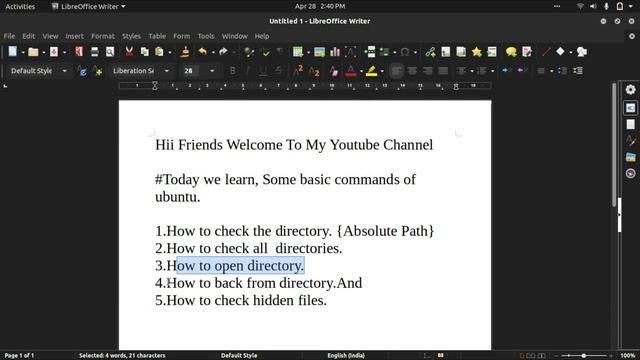
Task: Click Default Style in the status bar
Action: point(239,356)
